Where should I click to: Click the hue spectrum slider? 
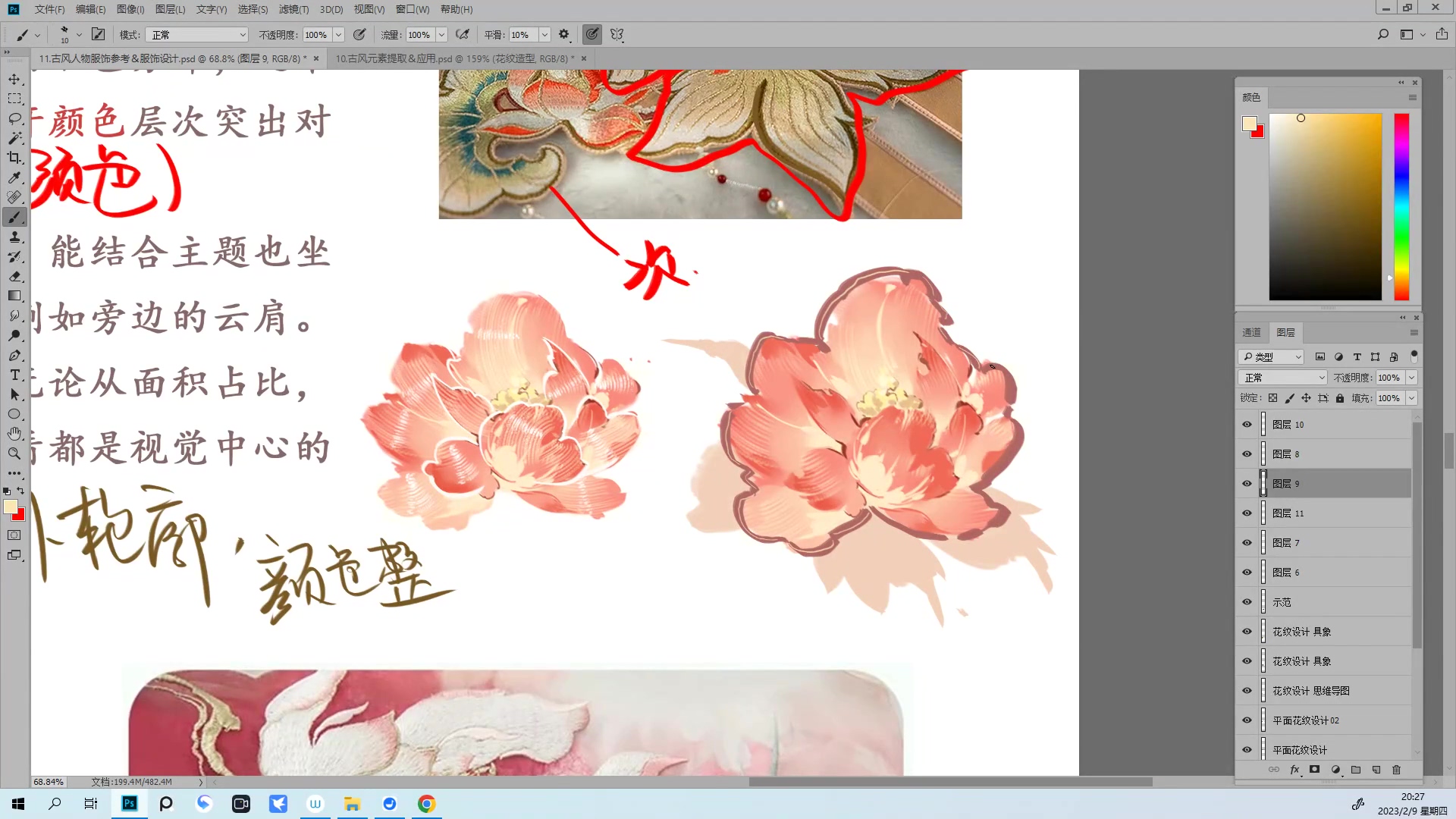click(1401, 206)
